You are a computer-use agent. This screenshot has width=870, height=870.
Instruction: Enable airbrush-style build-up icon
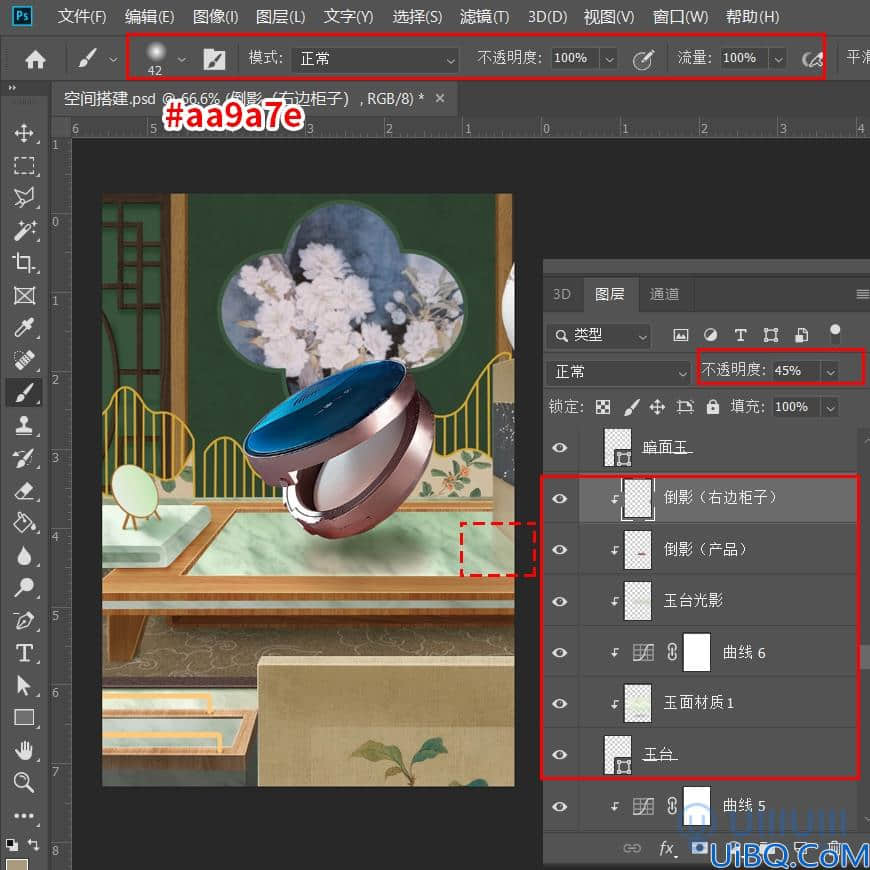pos(812,59)
